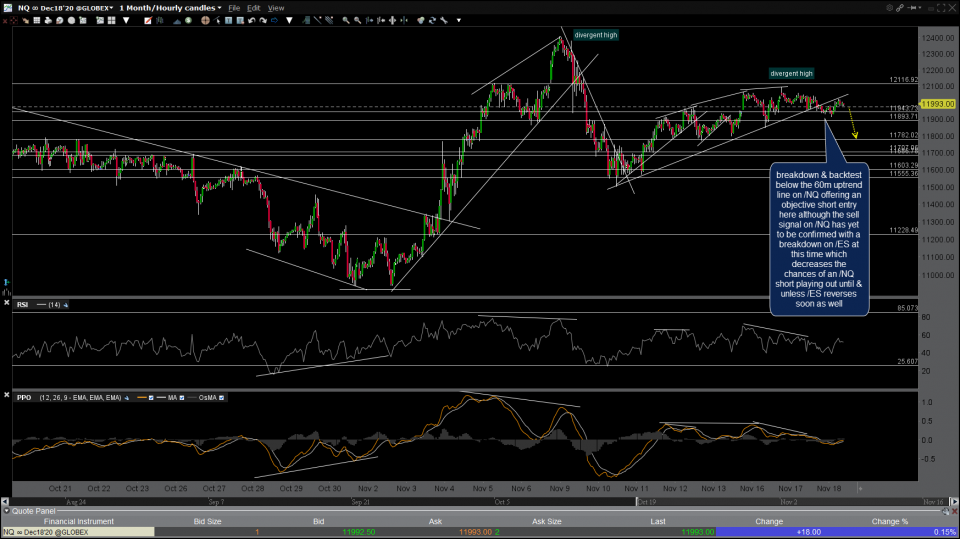Click the 11993.00 current price label

tap(938, 104)
